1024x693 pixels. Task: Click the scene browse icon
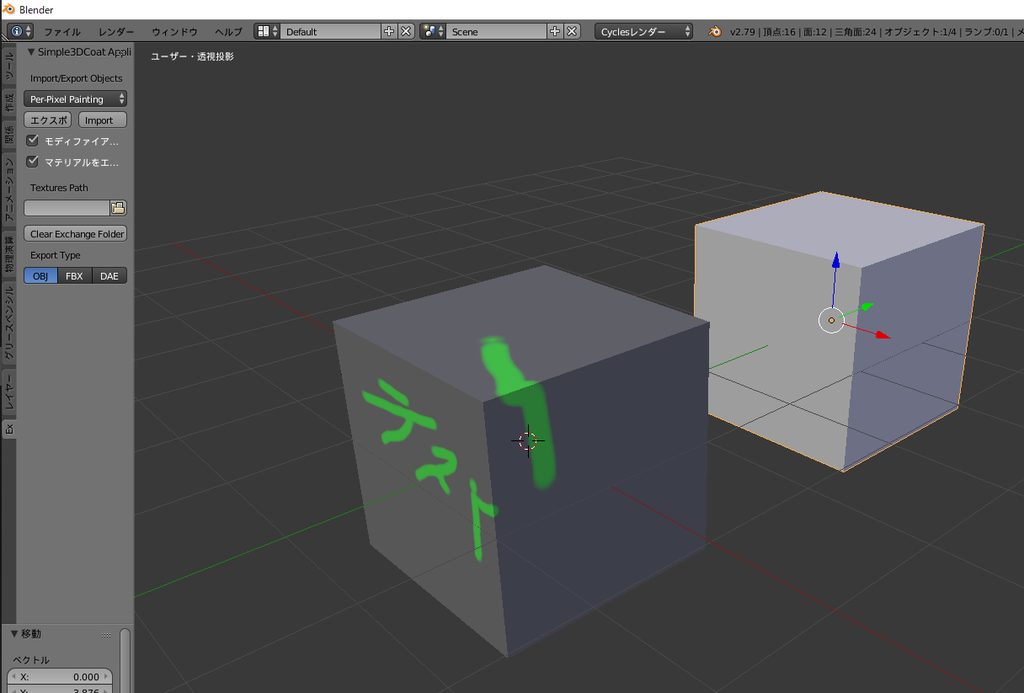pos(432,31)
